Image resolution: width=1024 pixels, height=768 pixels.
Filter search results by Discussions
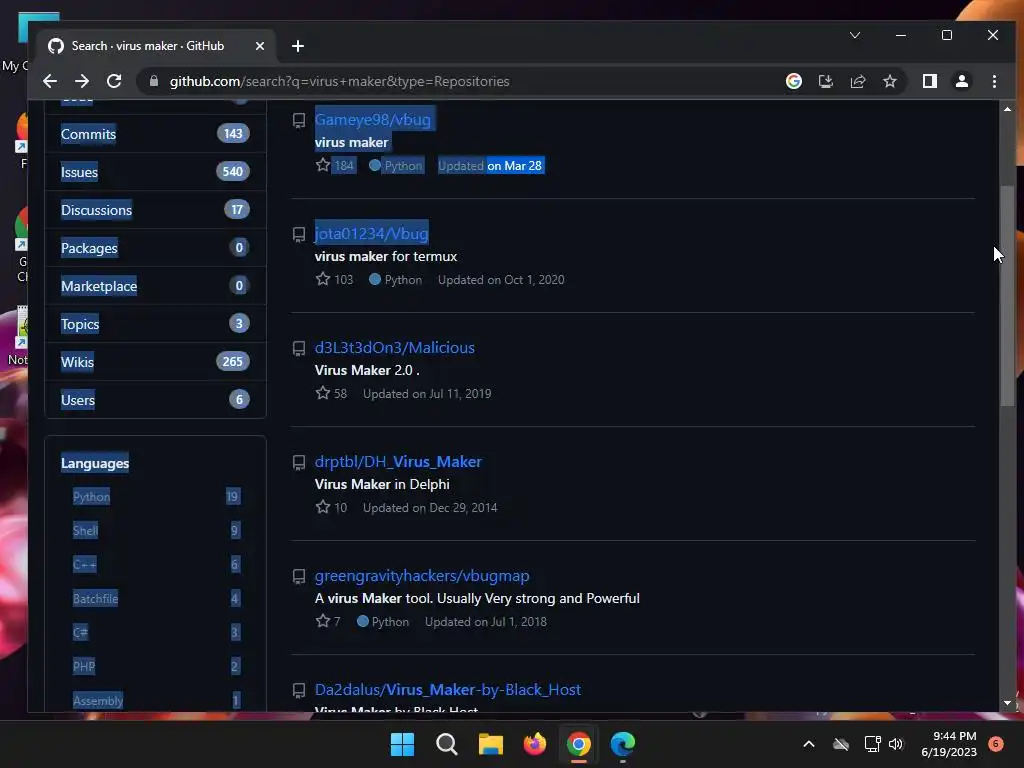[155, 210]
